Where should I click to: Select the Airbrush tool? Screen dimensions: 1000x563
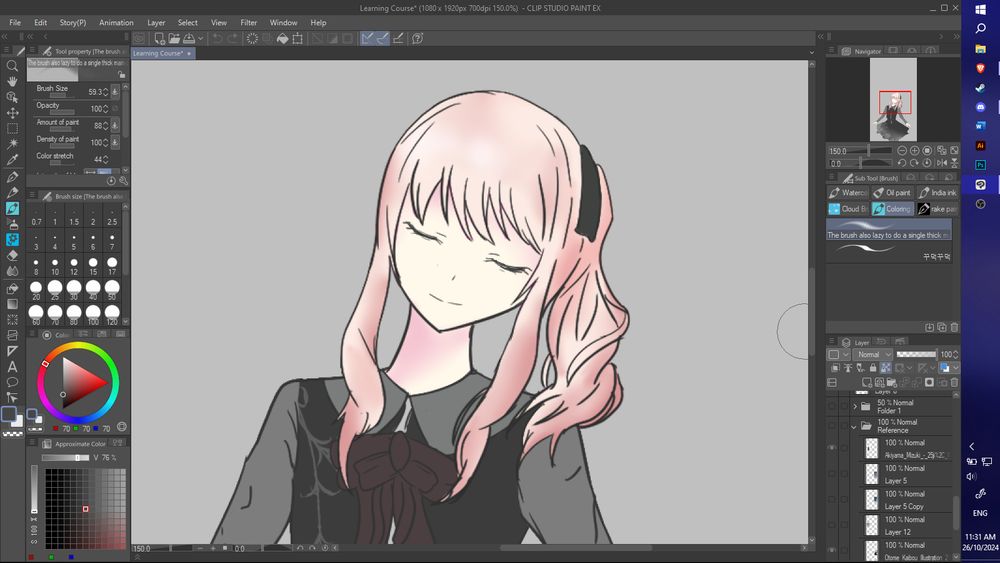pyautogui.click(x=12, y=224)
